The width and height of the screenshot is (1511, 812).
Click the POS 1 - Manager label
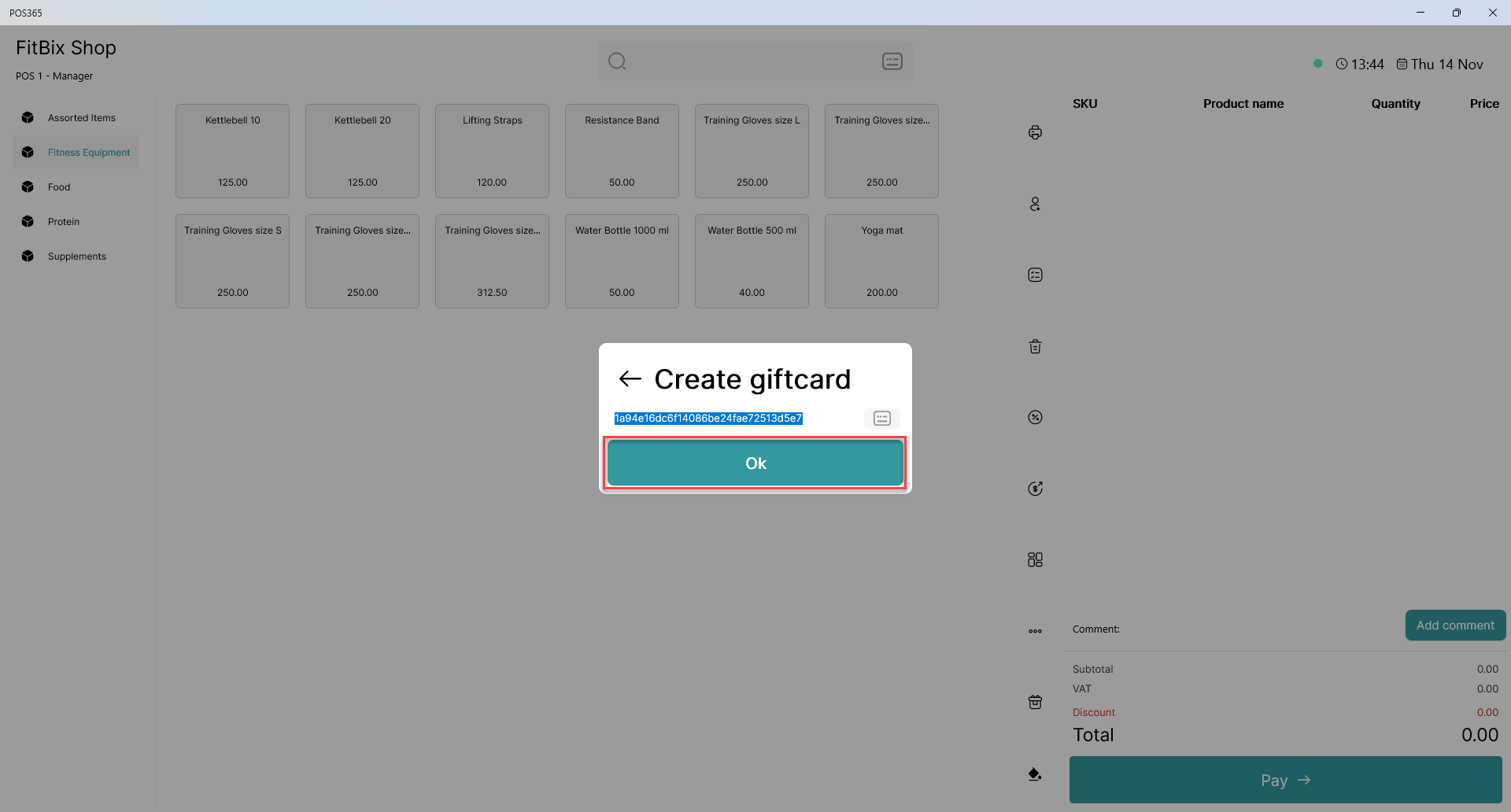[54, 76]
